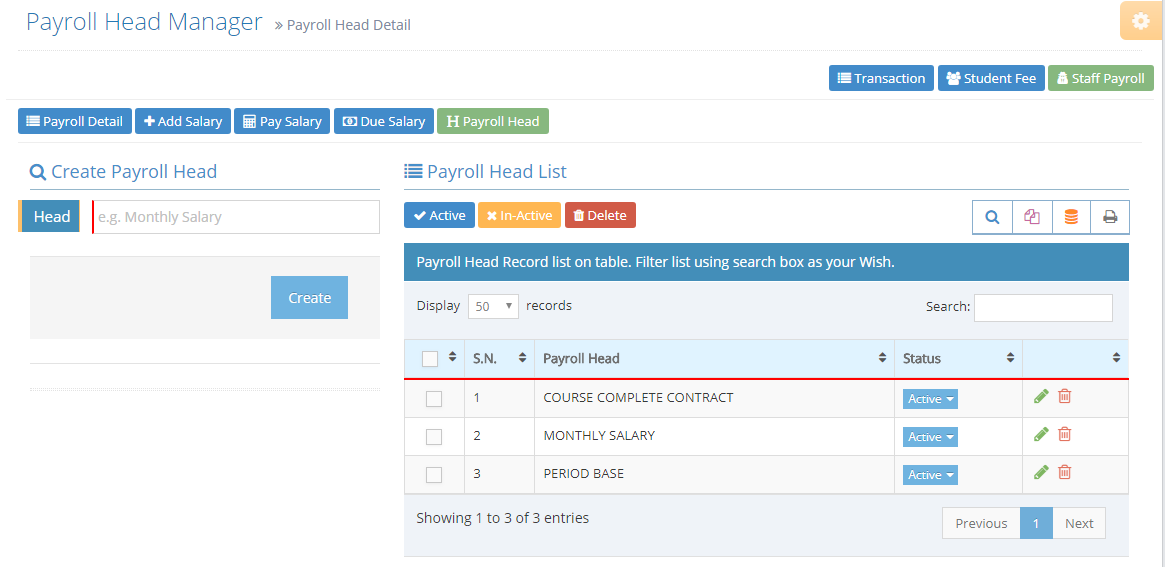Image resolution: width=1165 pixels, height=567 pixels.
Task: Click the orange database export icon
Action: tap(1071, 217)
